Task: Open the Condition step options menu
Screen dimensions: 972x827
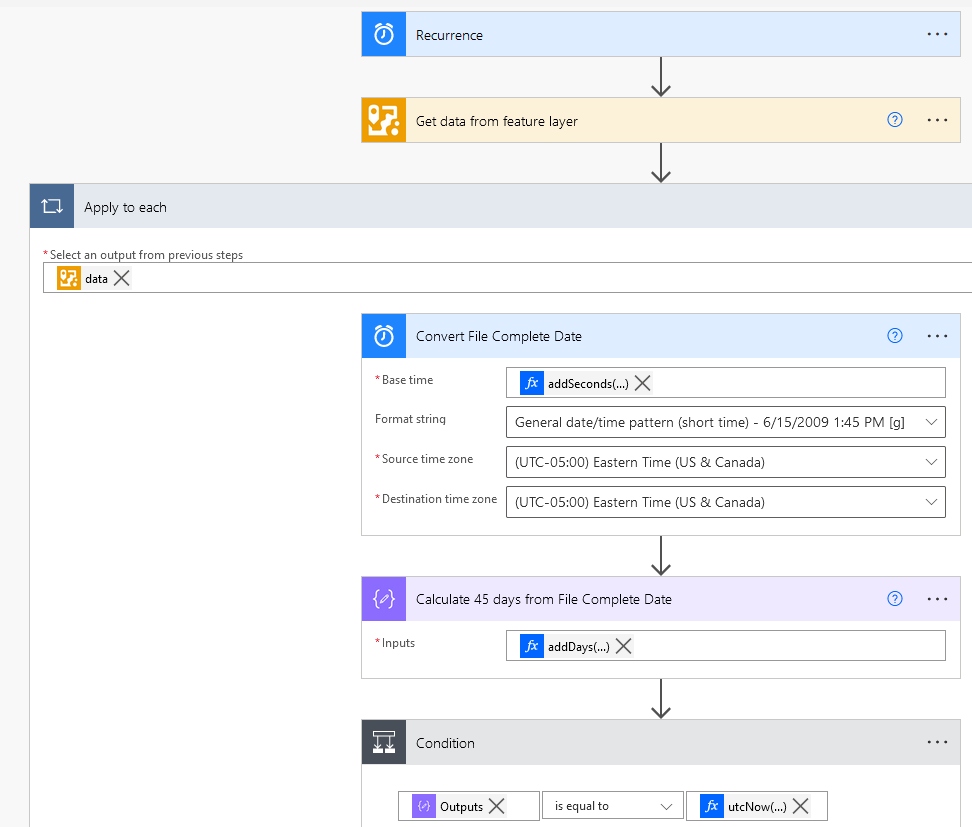Action: point(937,743)
